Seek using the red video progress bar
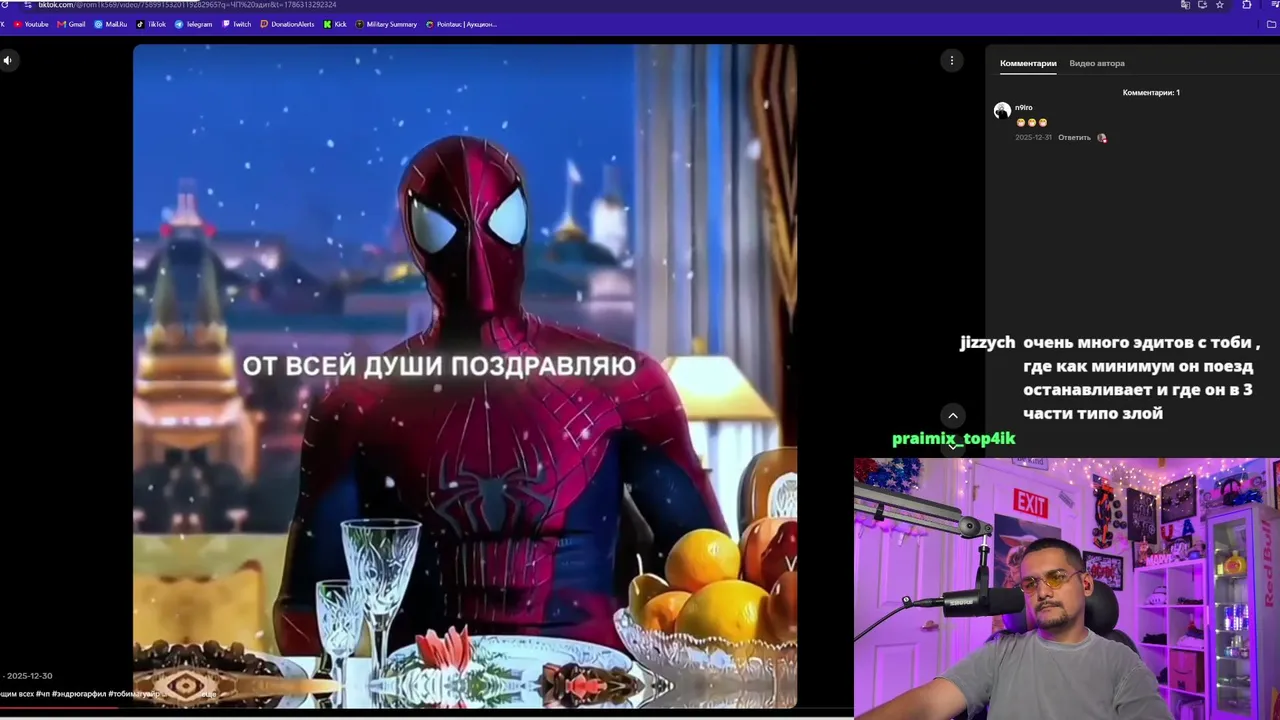 pyautogui.click(x=60, y=709)
